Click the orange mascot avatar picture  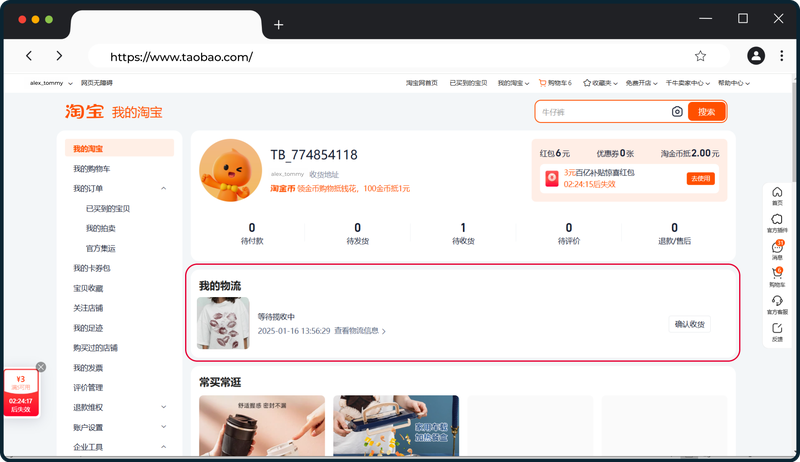[230, 170]
